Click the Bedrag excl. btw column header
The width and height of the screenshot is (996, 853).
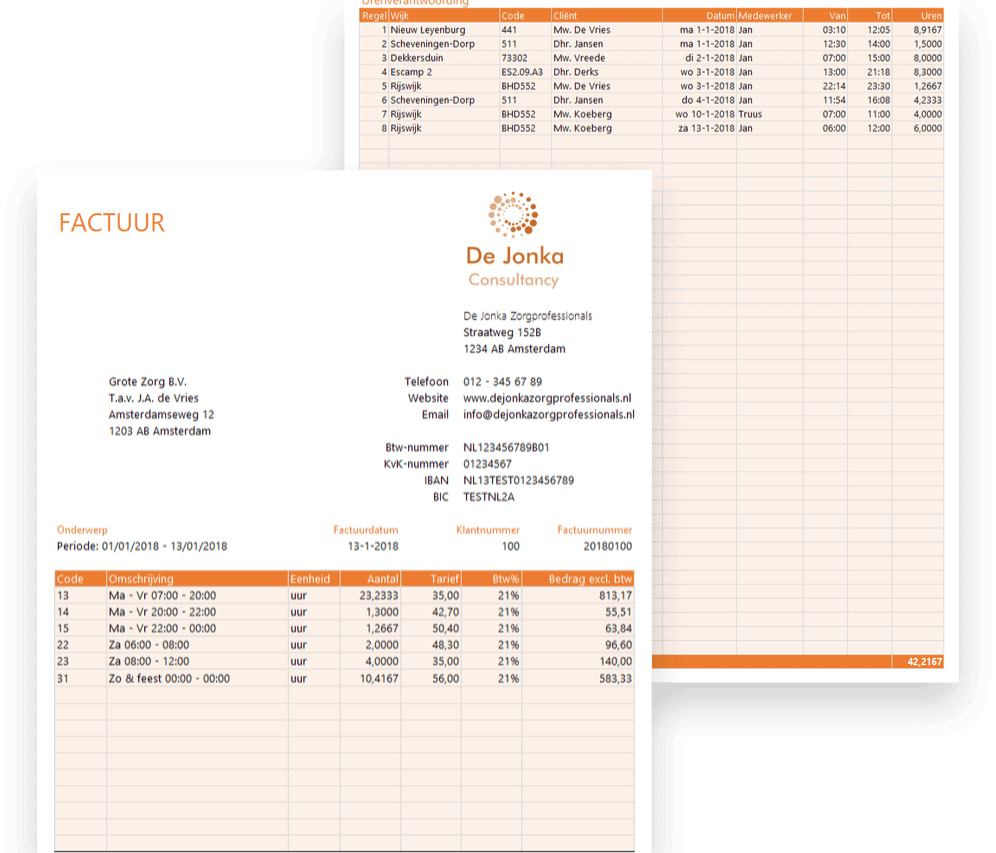590,579
